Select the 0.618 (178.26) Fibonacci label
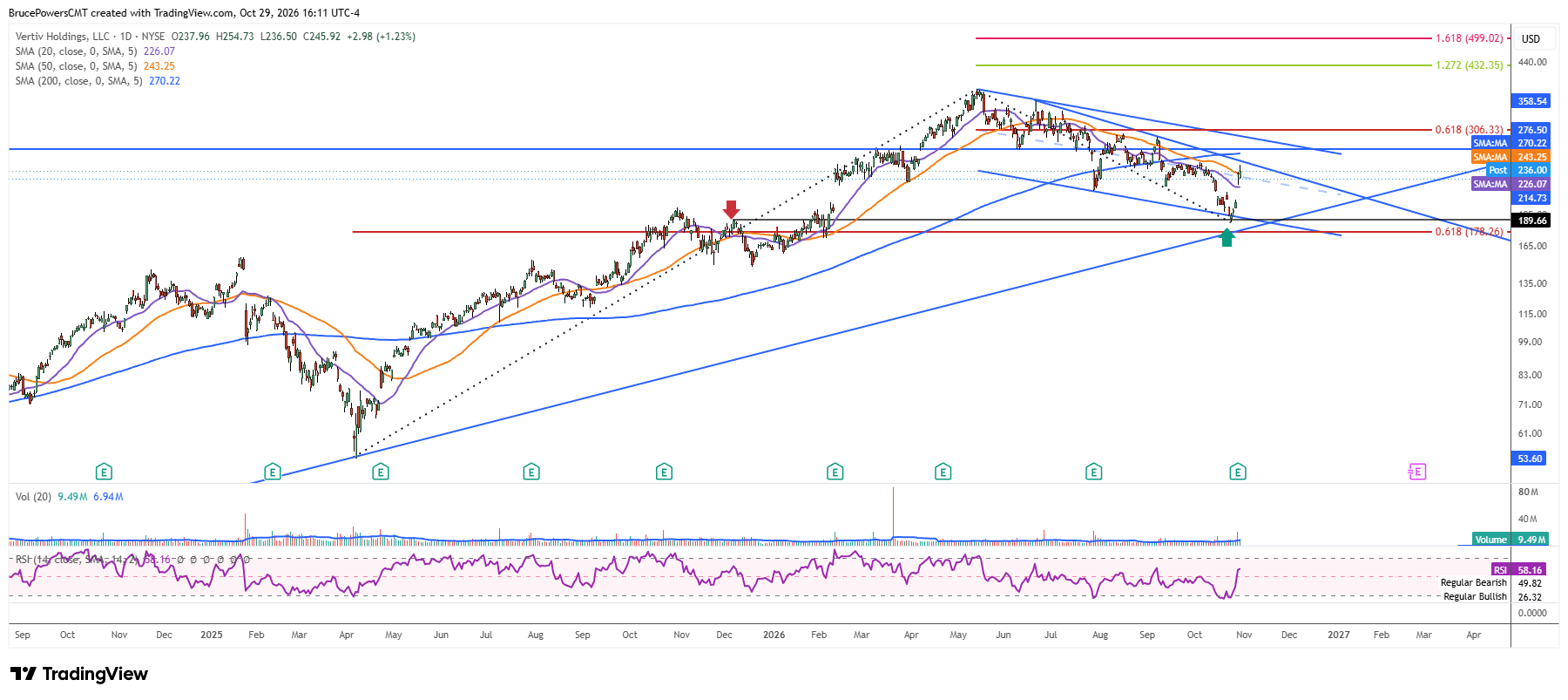 pyautogui.click(x=1470, y=232)
